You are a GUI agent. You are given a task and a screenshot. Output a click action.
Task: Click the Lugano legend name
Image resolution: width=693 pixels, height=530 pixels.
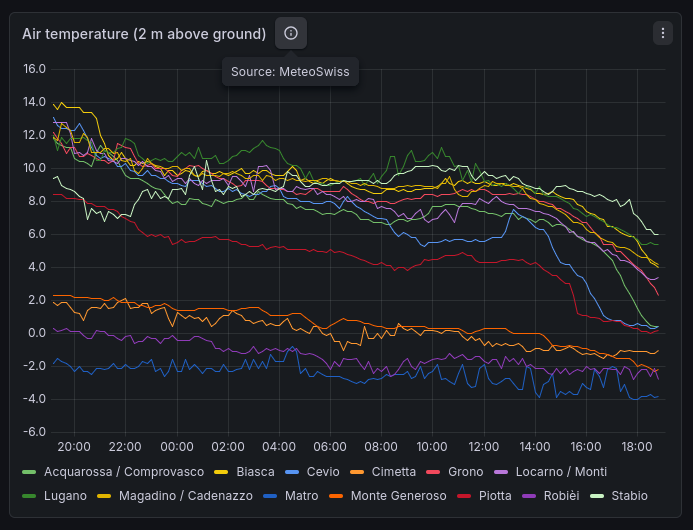65,496
